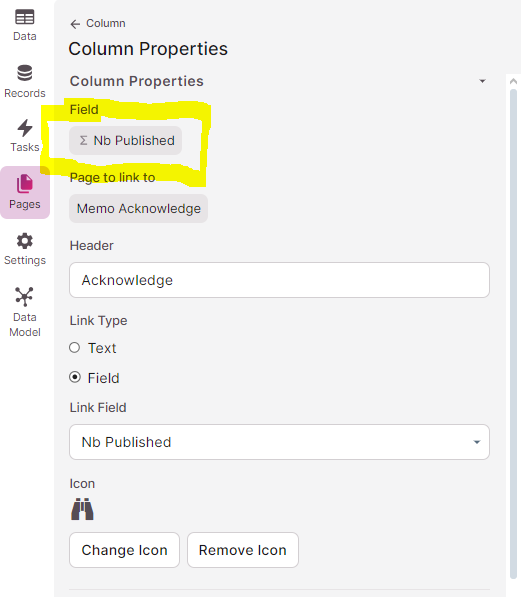Click the Nb Published field chip
The image size is (521, 597).
pyautogui.click(x=126, y=140)
